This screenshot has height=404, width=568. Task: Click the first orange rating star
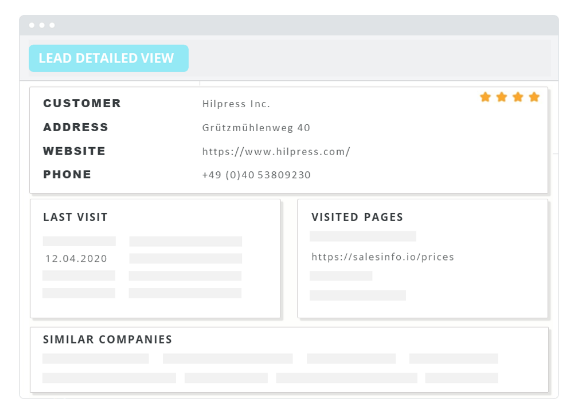tap(485, 97)
